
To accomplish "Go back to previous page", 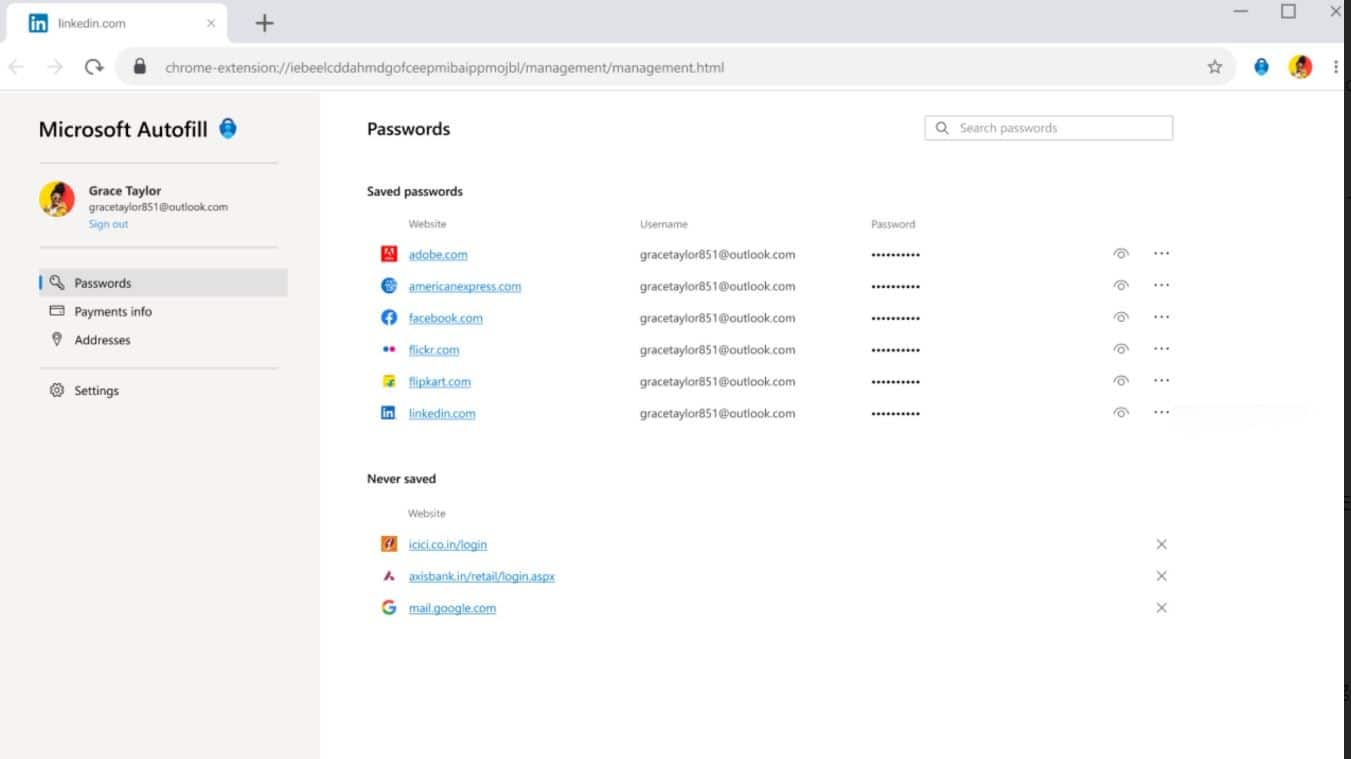I will [16, 67].
